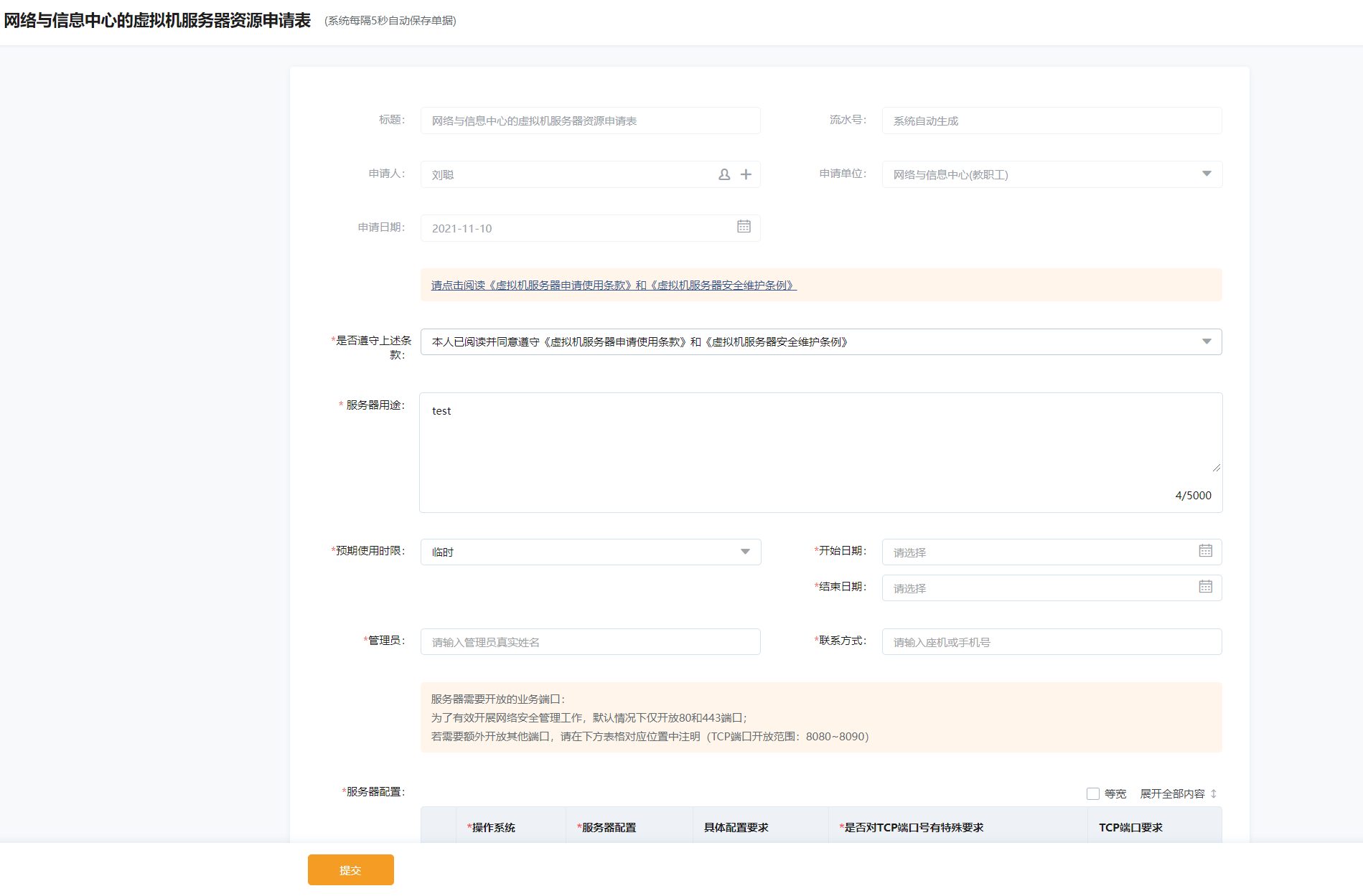Focus the 联系方式 phone input field
Viewport: 1363px width, 896px height.
click(1051, 642)
